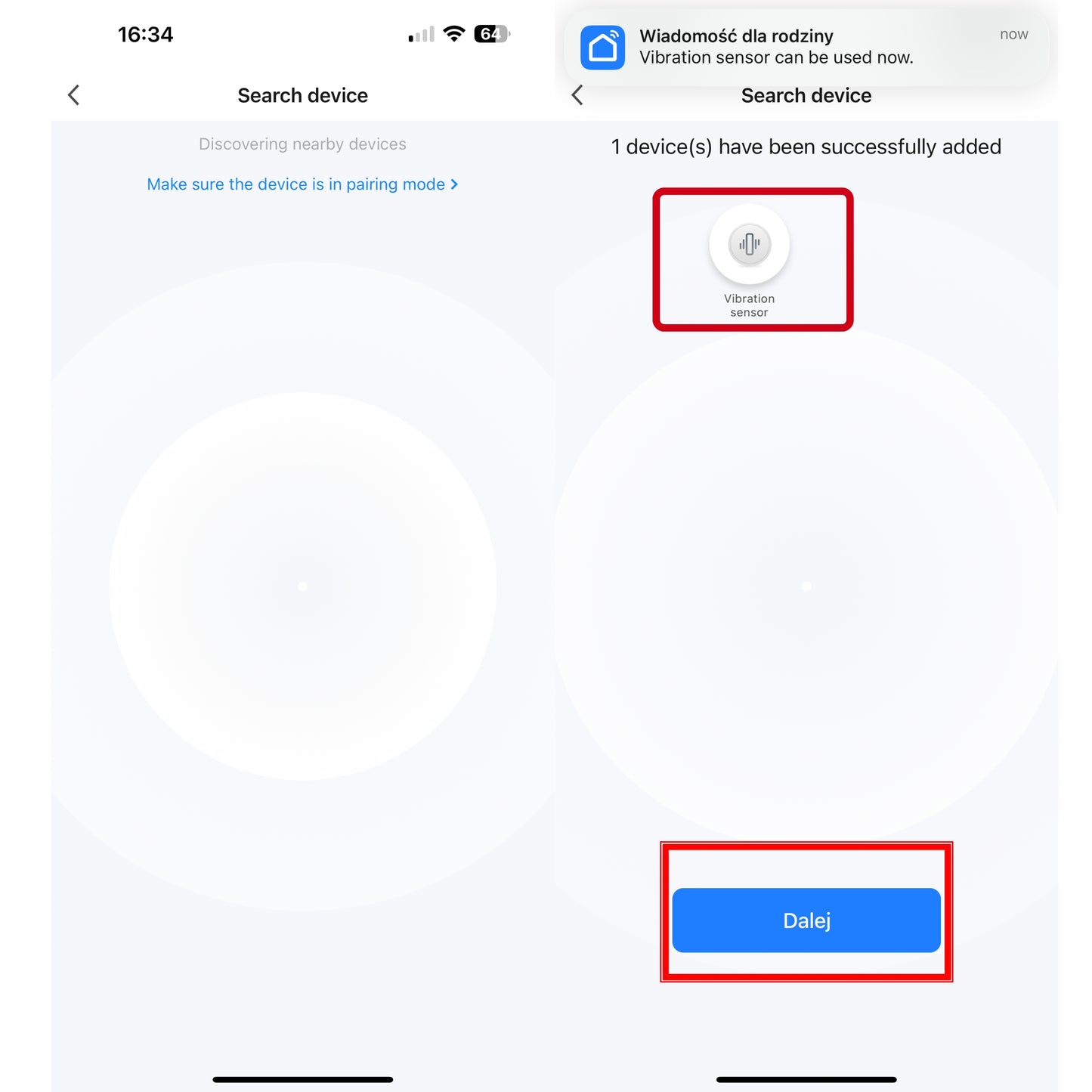
Task: Open the Smart Life app icon in notification
Action: (x=602, y=48)
